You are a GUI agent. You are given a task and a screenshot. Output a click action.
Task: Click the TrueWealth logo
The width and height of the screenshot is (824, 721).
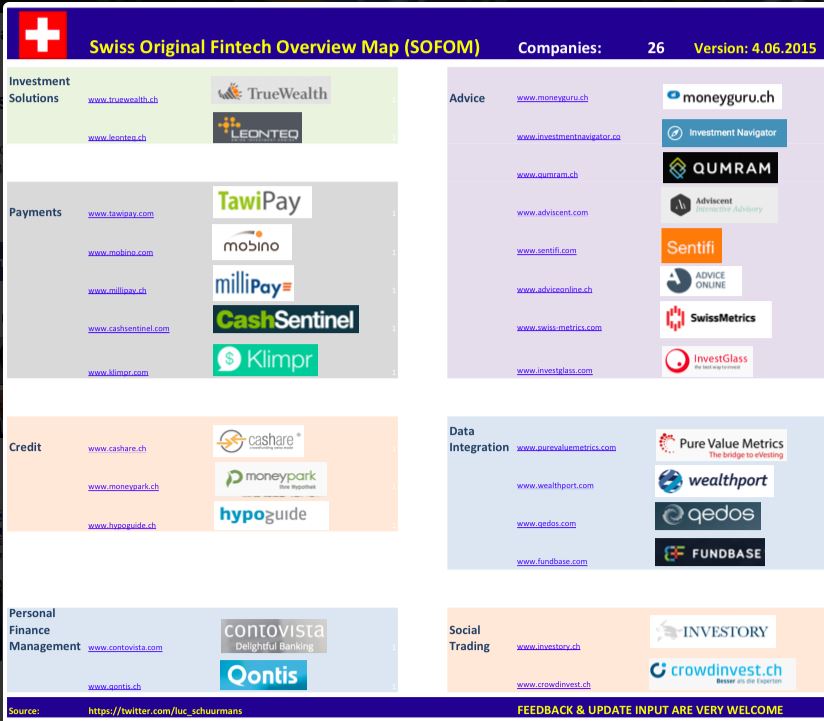pos(271,90)
